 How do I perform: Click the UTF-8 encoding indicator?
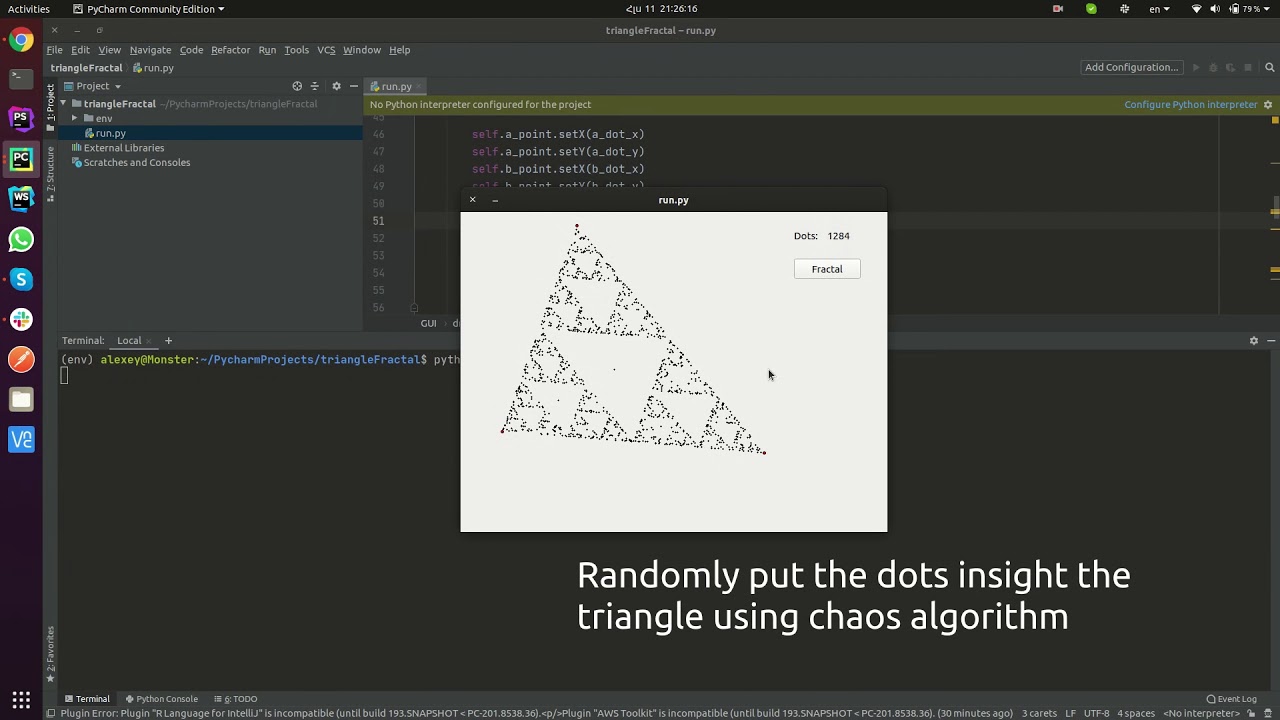pos(1096,713)
